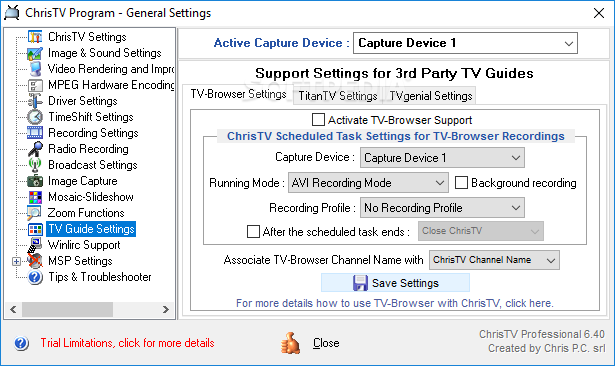Image resolution: width=615 pixels, height=366 pixels.
Task: Select TimeShift Settings tree item
Action: (91, 117)
